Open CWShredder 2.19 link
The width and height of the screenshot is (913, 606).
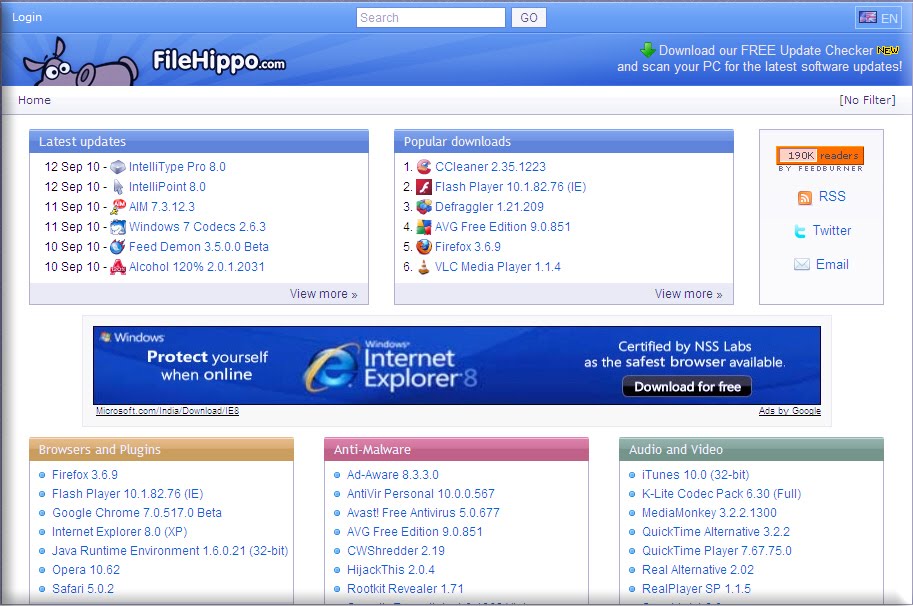tap(396, 551)
